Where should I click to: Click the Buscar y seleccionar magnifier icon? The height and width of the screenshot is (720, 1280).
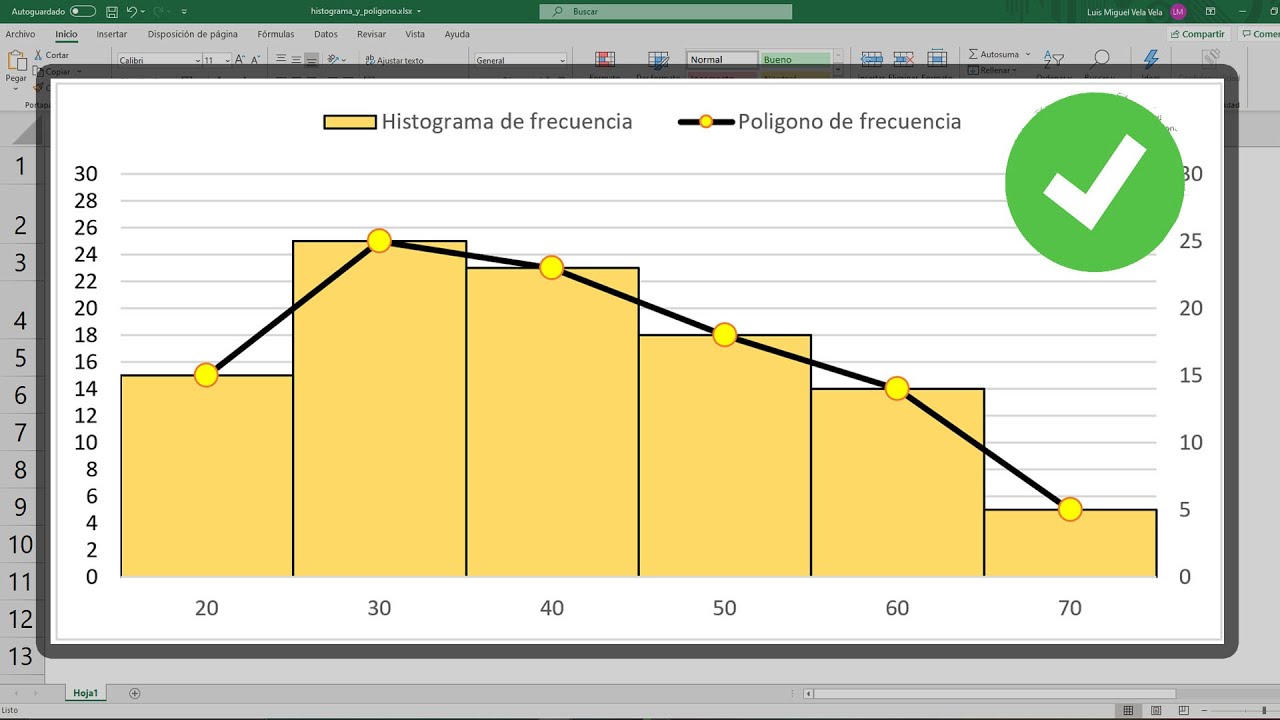(x=1101, y=59)
